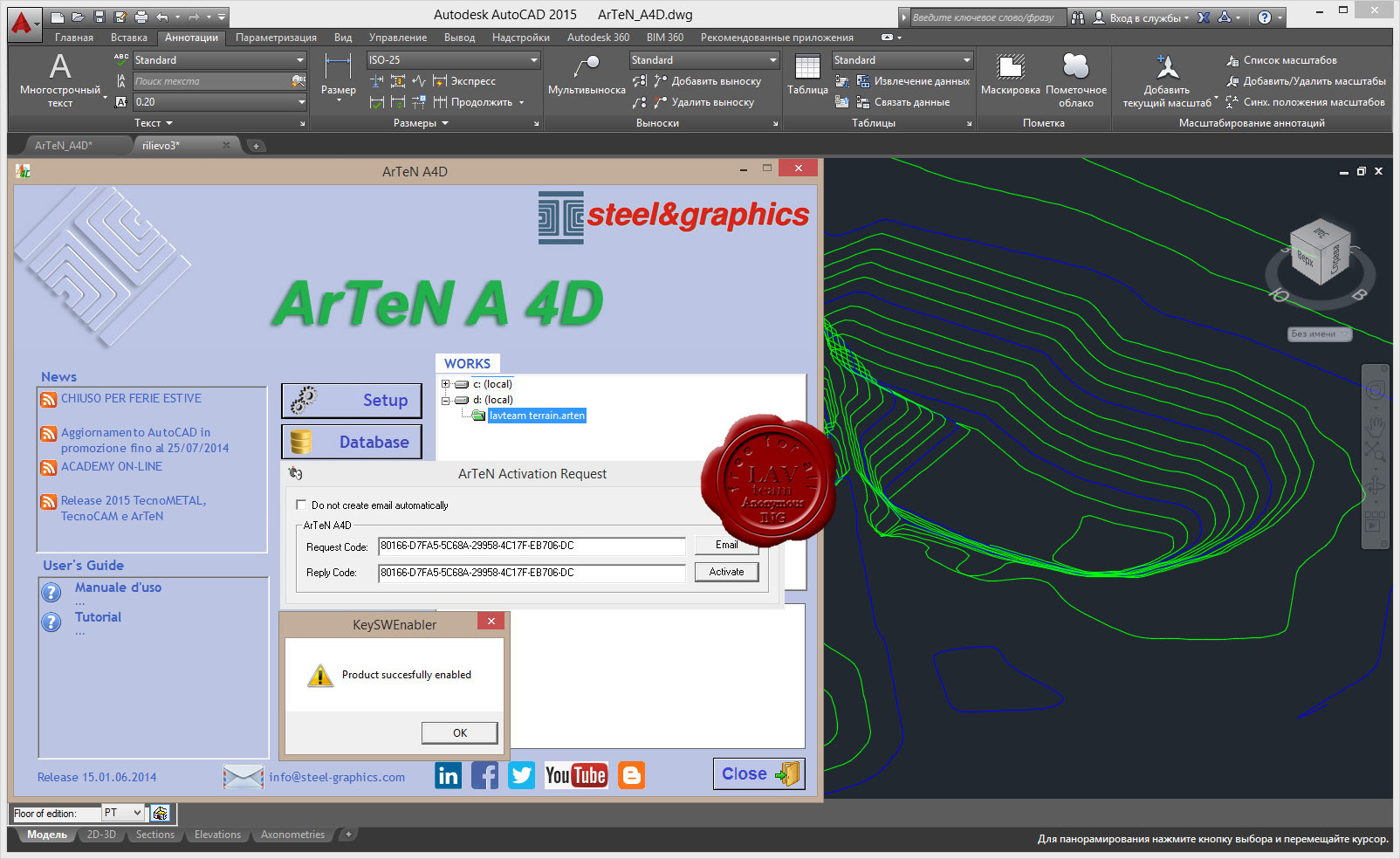Image resolution: width=1400 pixels, height=859 pixels.
Task: Click the Email button
Action: point(727,545)
